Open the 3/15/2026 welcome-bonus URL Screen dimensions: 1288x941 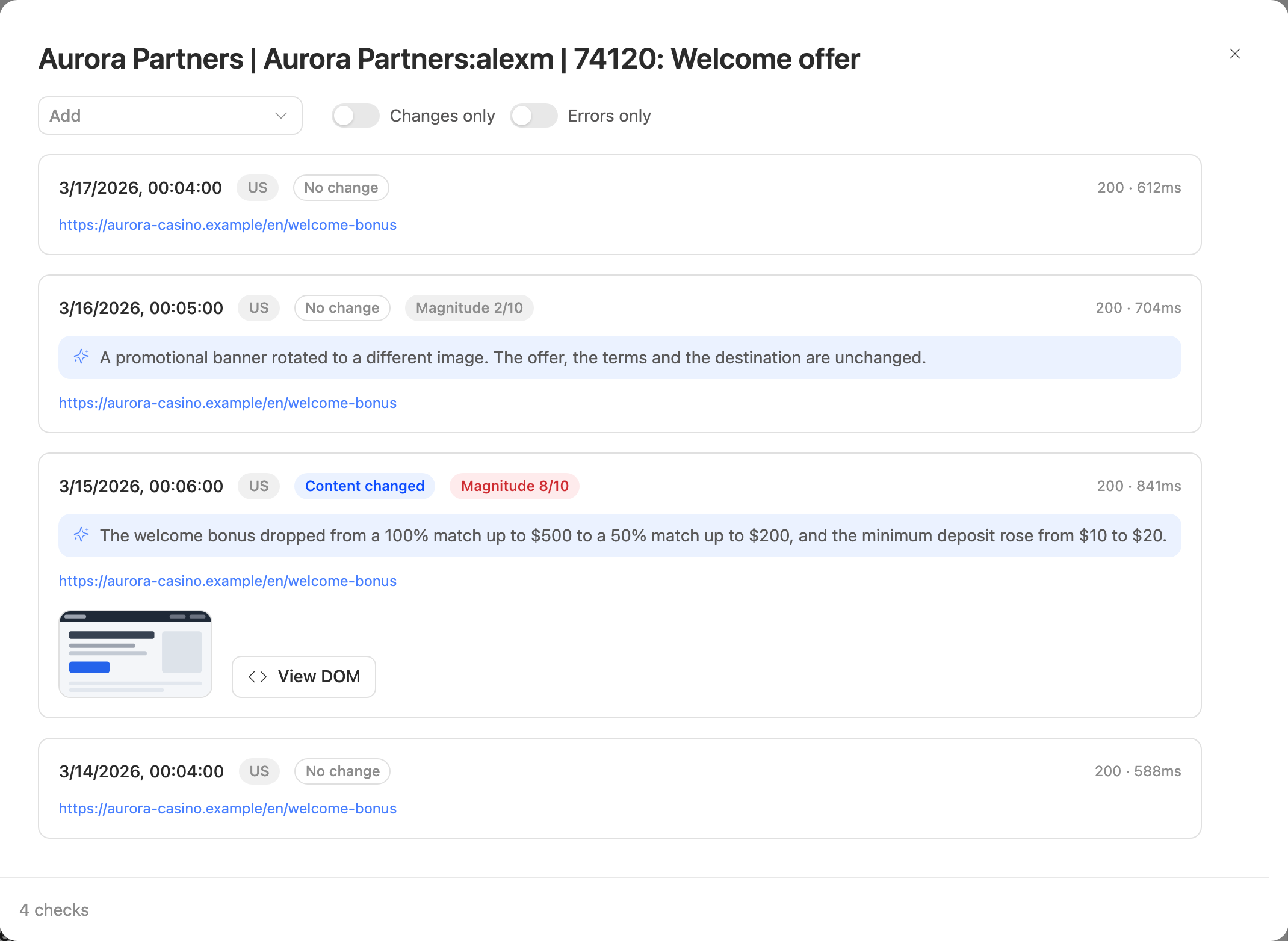228,581
